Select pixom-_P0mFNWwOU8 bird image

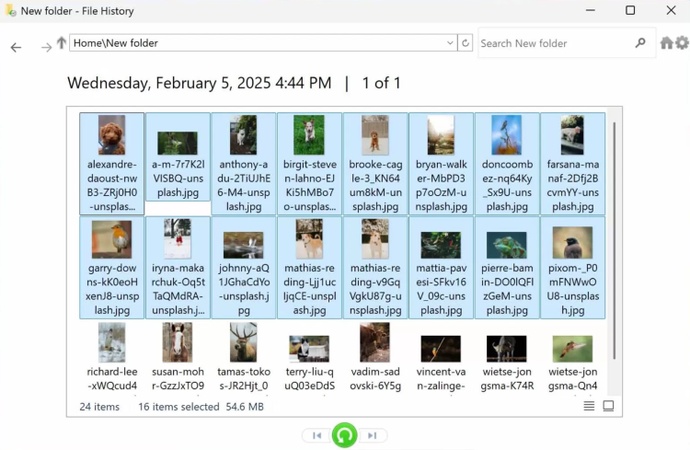coord(573,267)
